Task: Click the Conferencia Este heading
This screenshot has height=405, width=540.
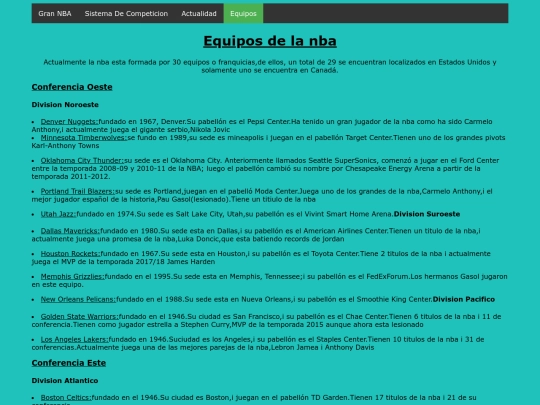Action: pyautogui.click(x=69, y=363)
